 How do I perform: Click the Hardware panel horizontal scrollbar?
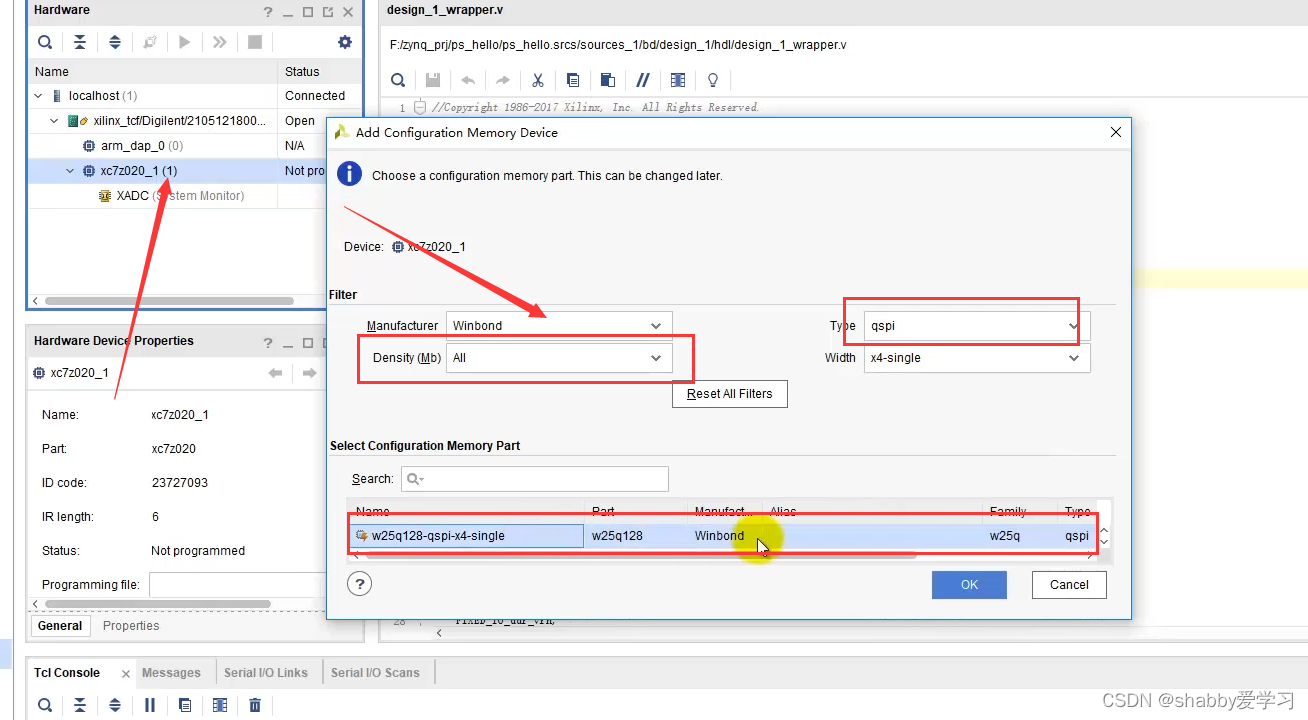point(169,301)
